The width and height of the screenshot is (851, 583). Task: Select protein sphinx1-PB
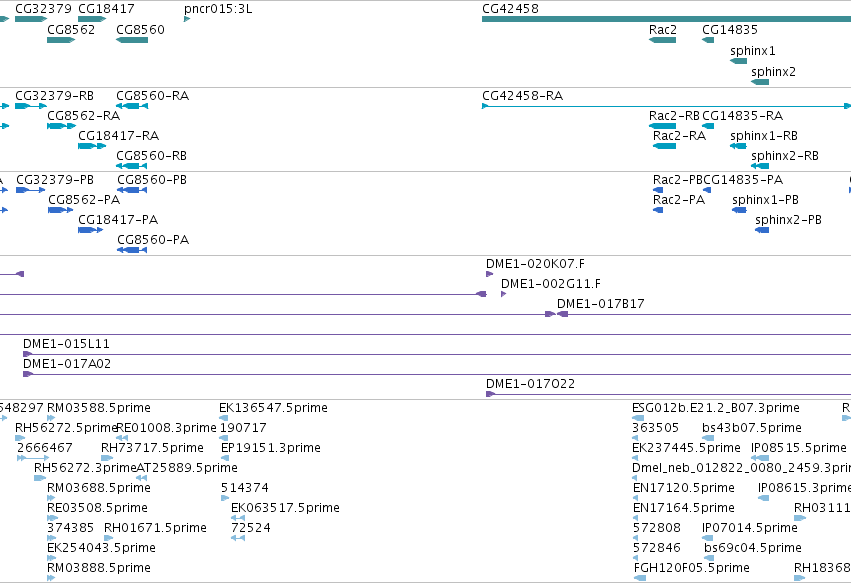coord(739,210)
